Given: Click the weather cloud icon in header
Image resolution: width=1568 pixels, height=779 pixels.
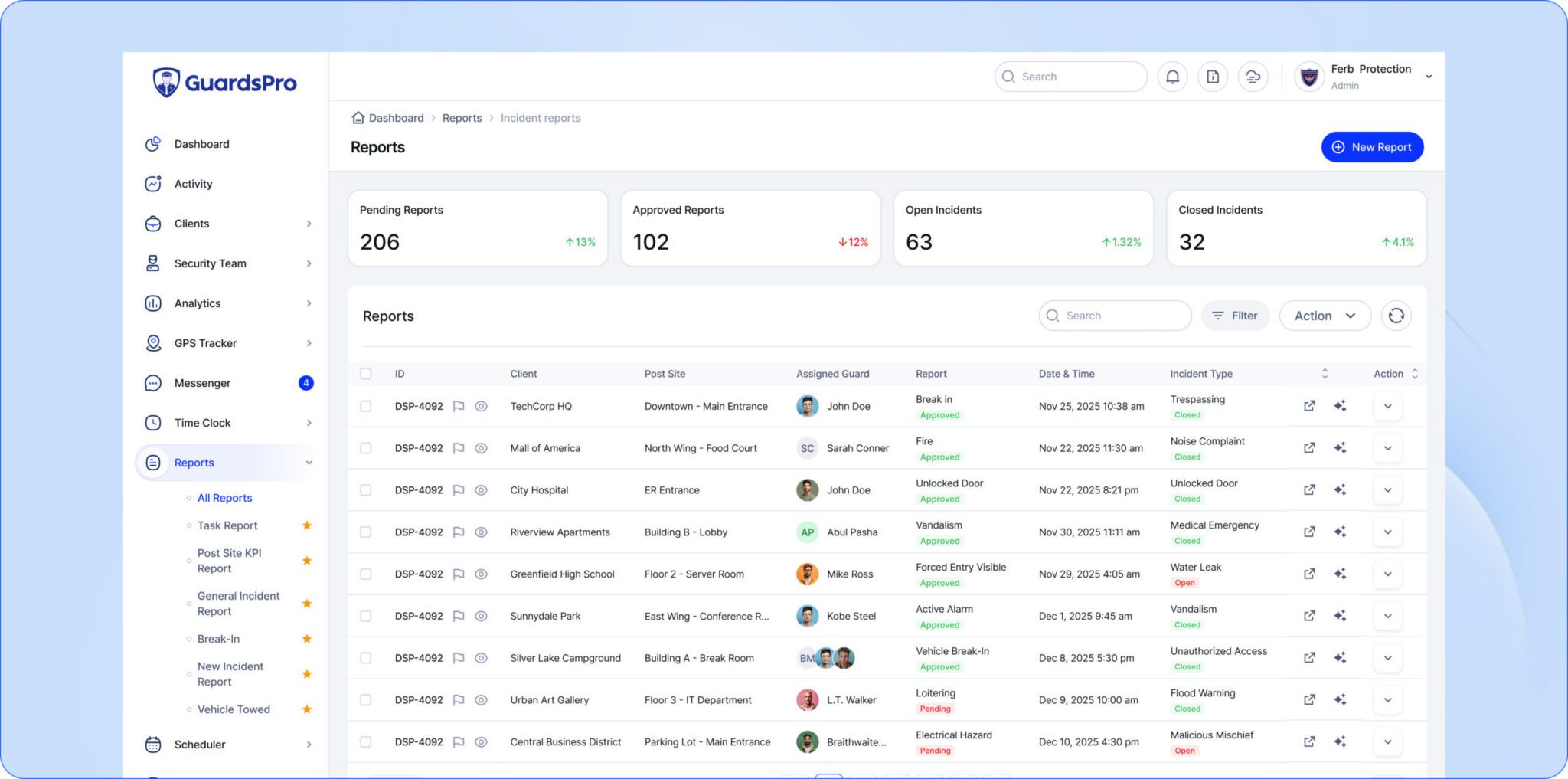Looking at the screenshot, I should point(1253,77).
